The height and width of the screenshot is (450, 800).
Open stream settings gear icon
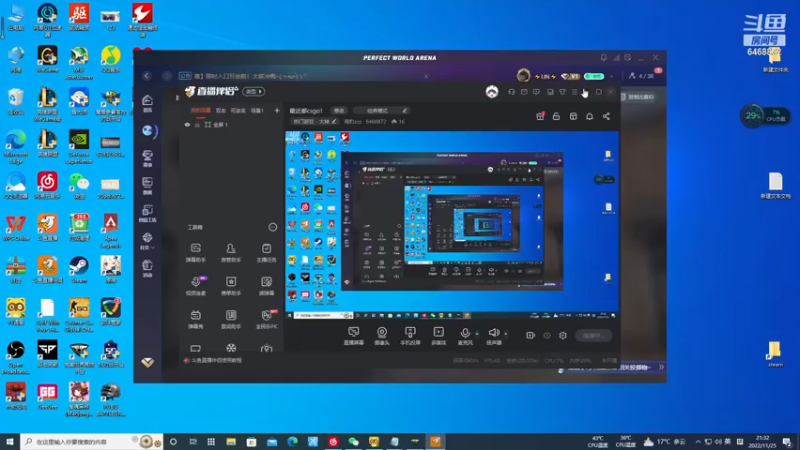563,335
